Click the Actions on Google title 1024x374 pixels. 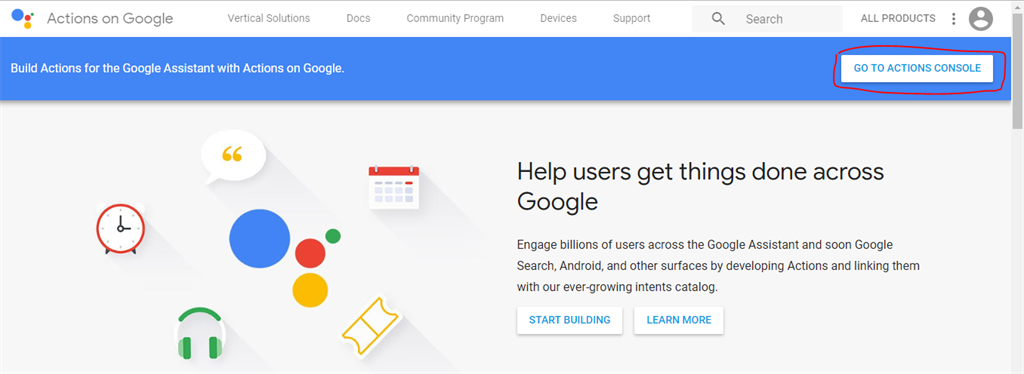click(110, 18)
